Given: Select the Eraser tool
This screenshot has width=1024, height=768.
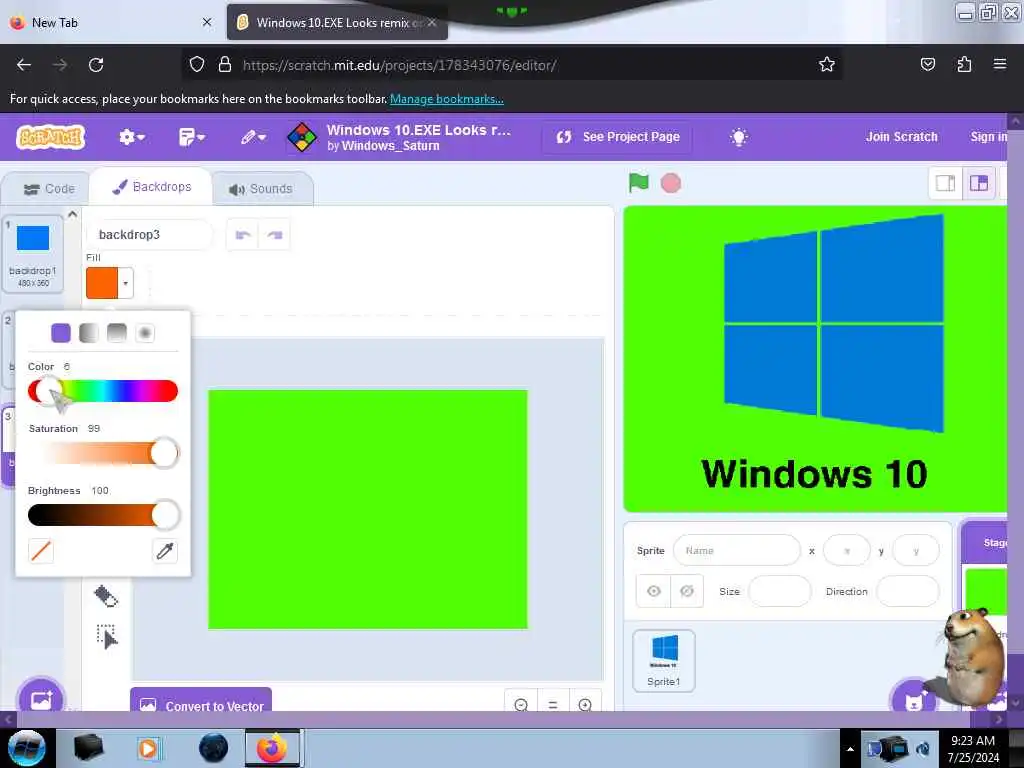Looking at the screenshot, I should [106, 596].
